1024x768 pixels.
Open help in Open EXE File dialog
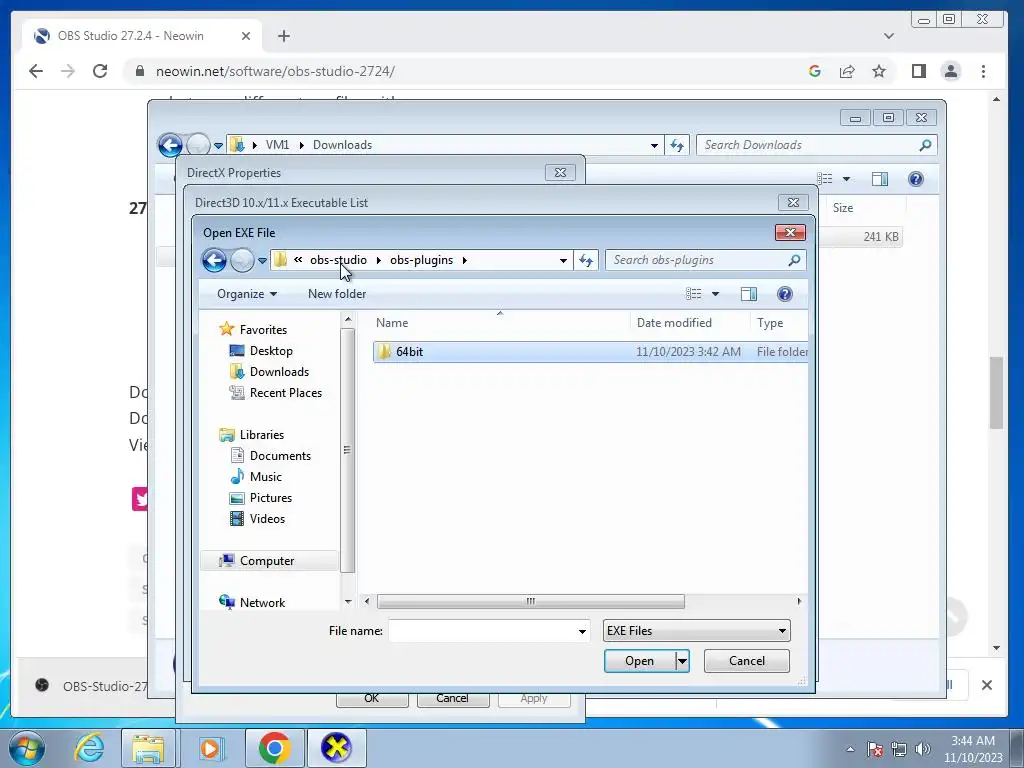coord(784,294)
